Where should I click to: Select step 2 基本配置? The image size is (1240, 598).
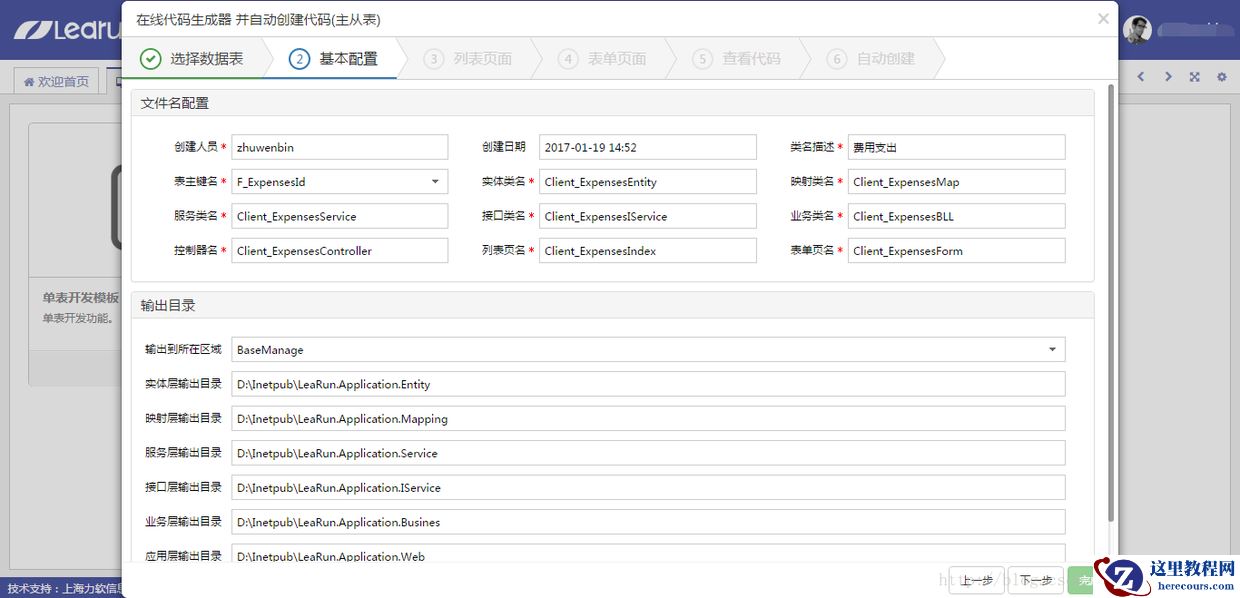pyautogui.click(x=335, y=59)
